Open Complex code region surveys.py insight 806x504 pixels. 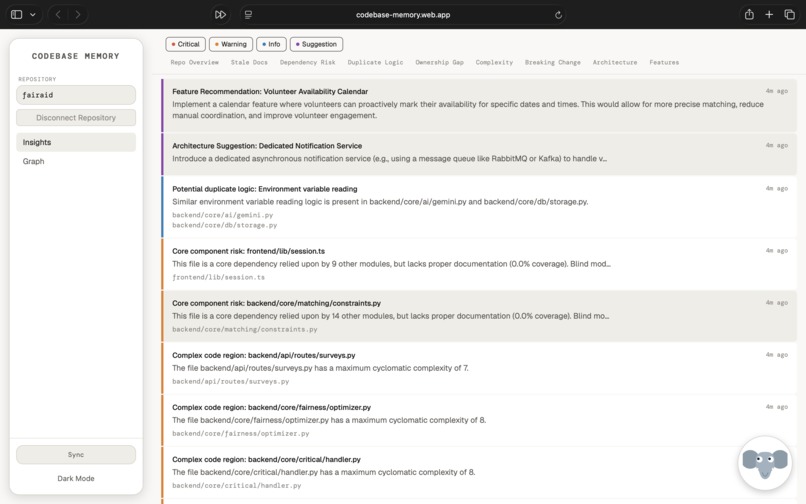(479, 368)
